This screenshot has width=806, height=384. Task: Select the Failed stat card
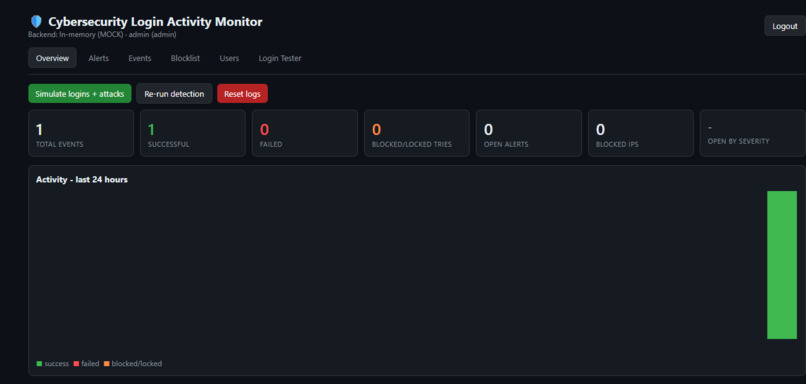click(x=305, y=133)
